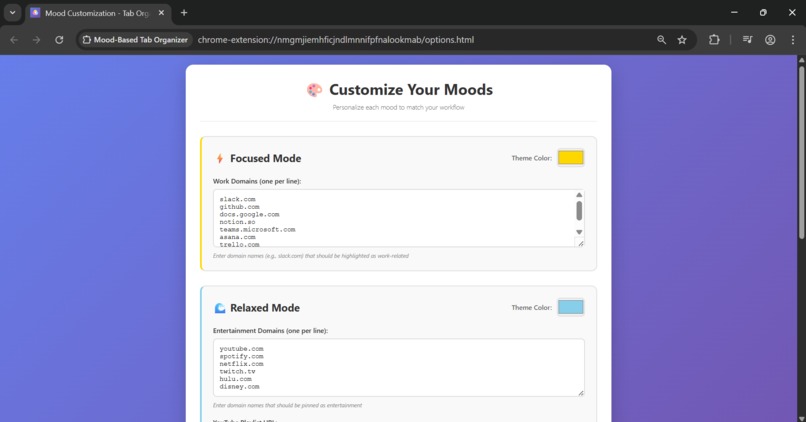Go forward to next page
The width and height of the screenshot is (806, 422).
[x=36, y=40]
